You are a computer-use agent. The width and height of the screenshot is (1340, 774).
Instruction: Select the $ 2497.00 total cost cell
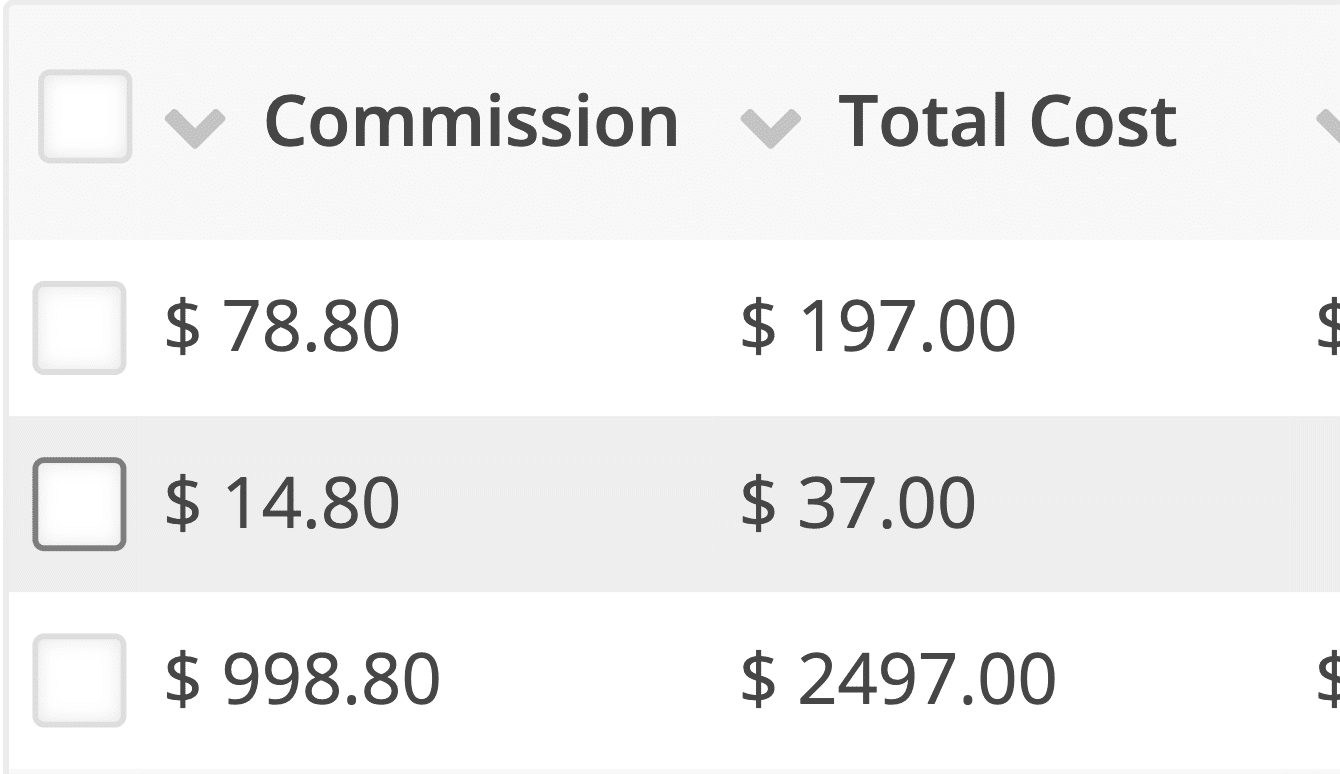898,679
